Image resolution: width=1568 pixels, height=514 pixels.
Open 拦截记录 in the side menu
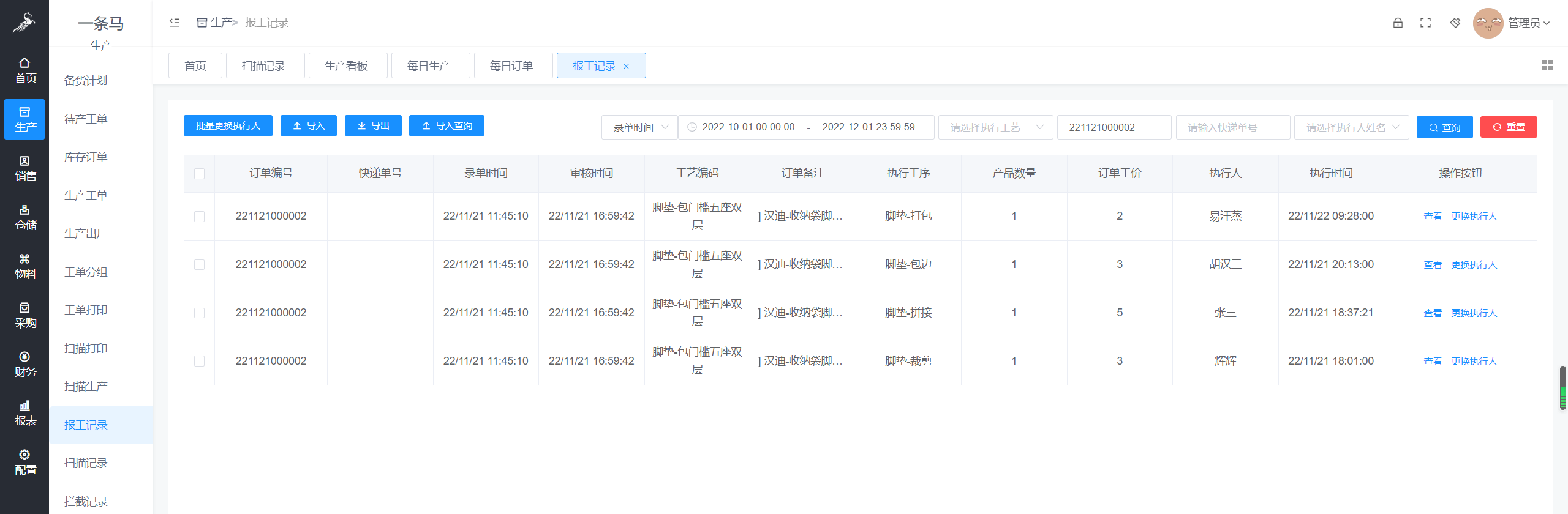[86, 502]
